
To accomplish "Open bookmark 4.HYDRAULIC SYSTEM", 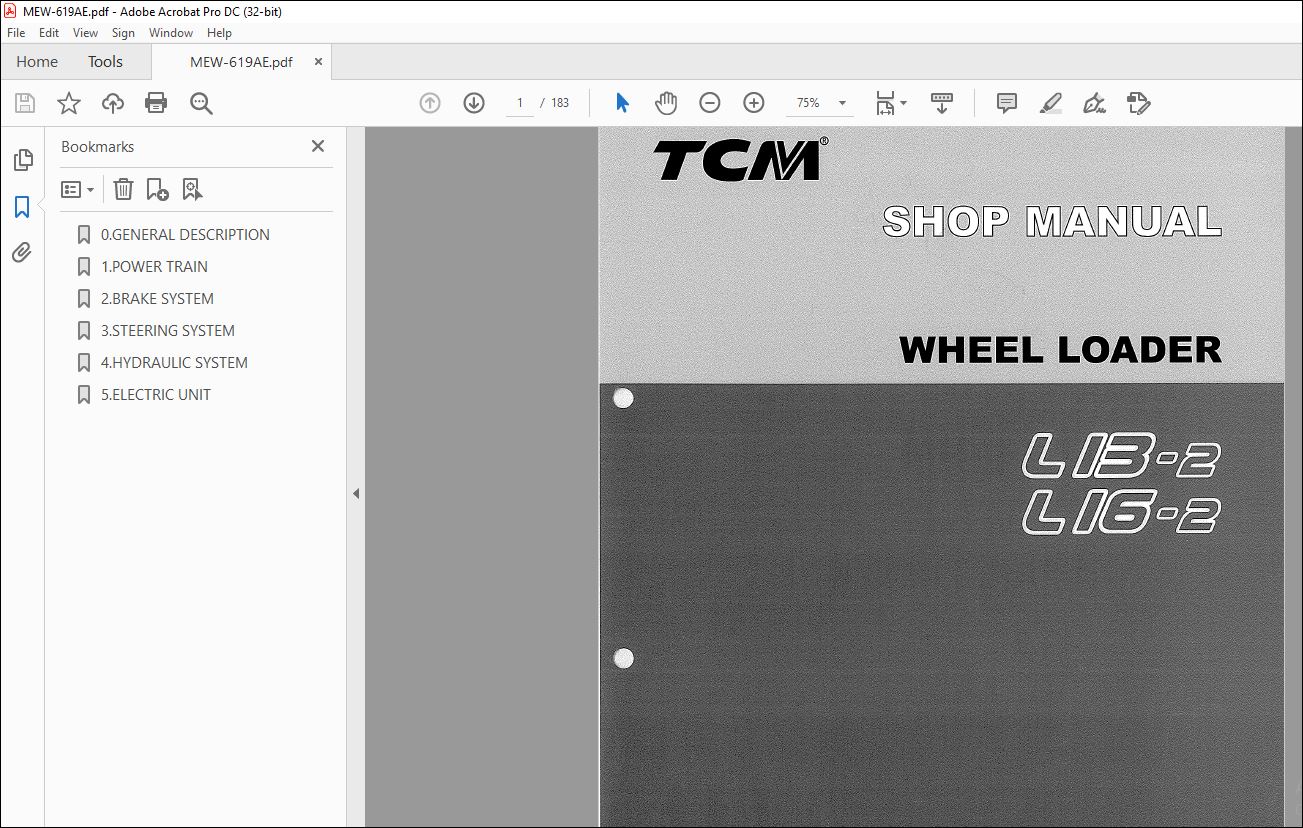I will 174,363.
